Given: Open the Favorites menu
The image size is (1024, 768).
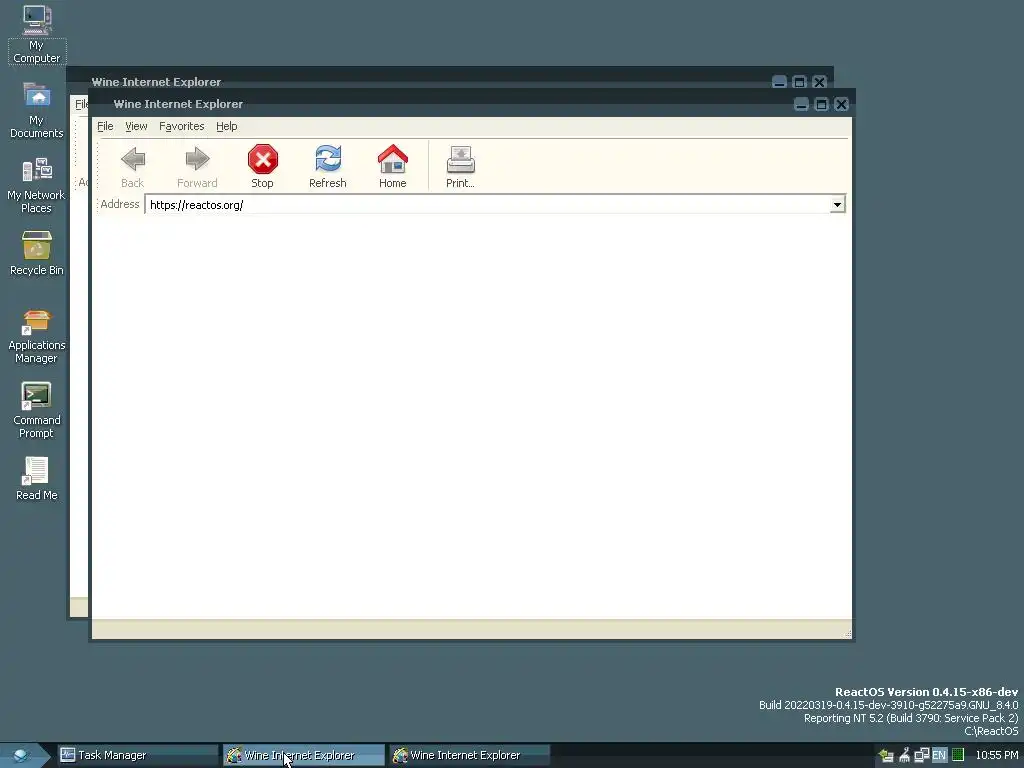Looking at the screenshot, I should click(182, 126).
